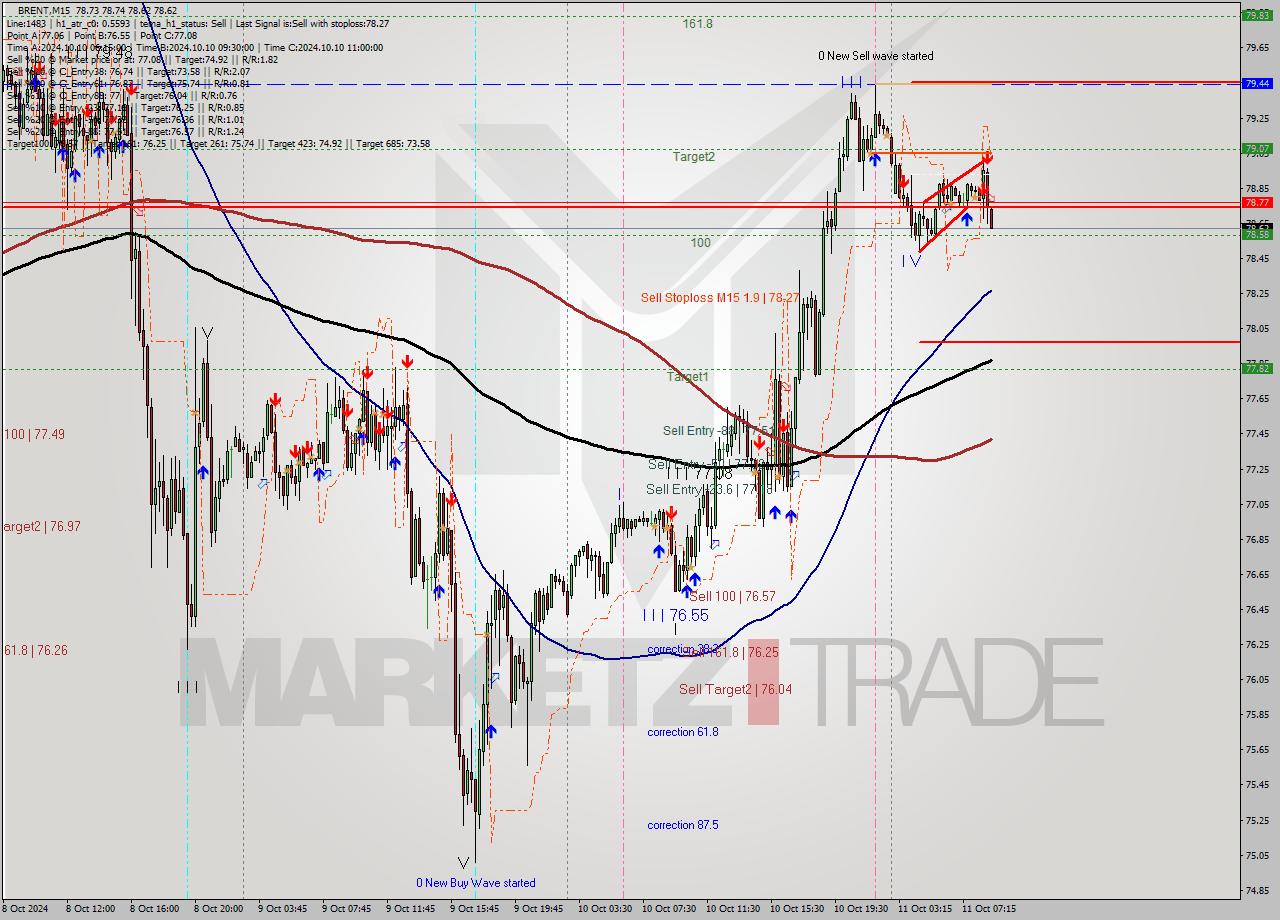Click the blue 79.44 price level tag

pos(1255,84)
